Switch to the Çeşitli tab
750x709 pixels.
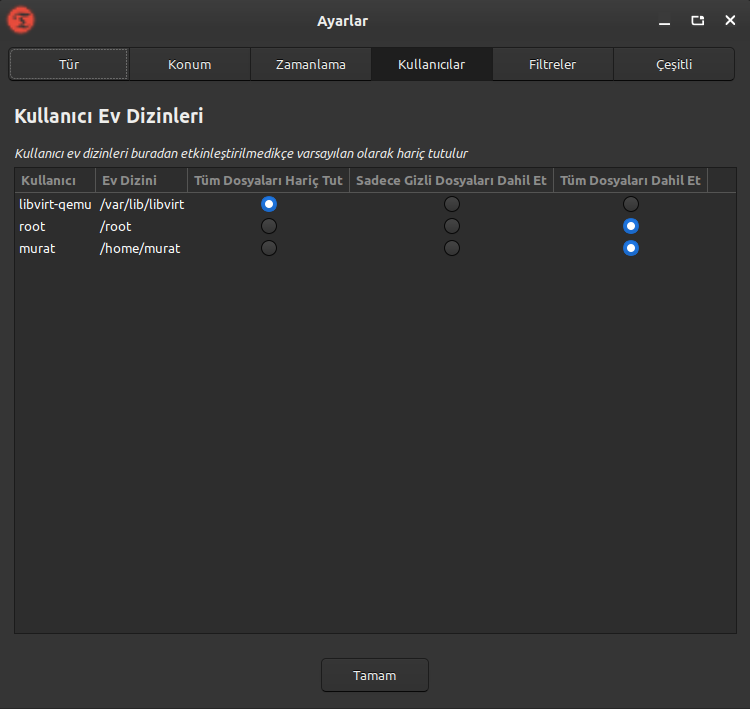click(673, 65)
